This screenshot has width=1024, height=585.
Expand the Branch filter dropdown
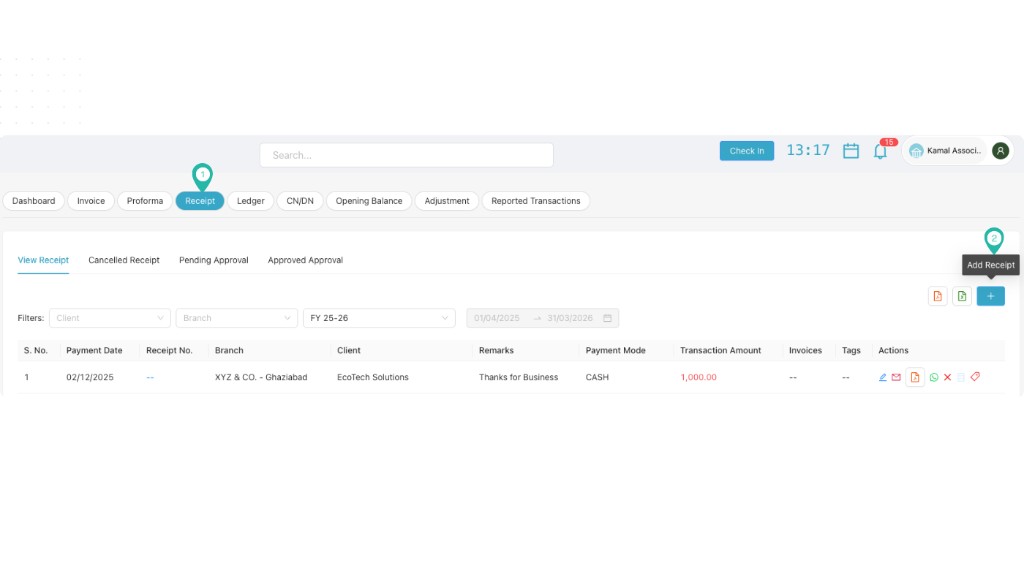(x=237, y=318)
